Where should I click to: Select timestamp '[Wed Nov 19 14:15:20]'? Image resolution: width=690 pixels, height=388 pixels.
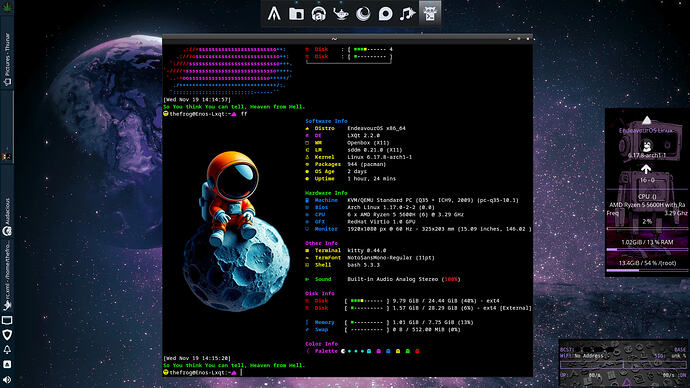[197, 359]
